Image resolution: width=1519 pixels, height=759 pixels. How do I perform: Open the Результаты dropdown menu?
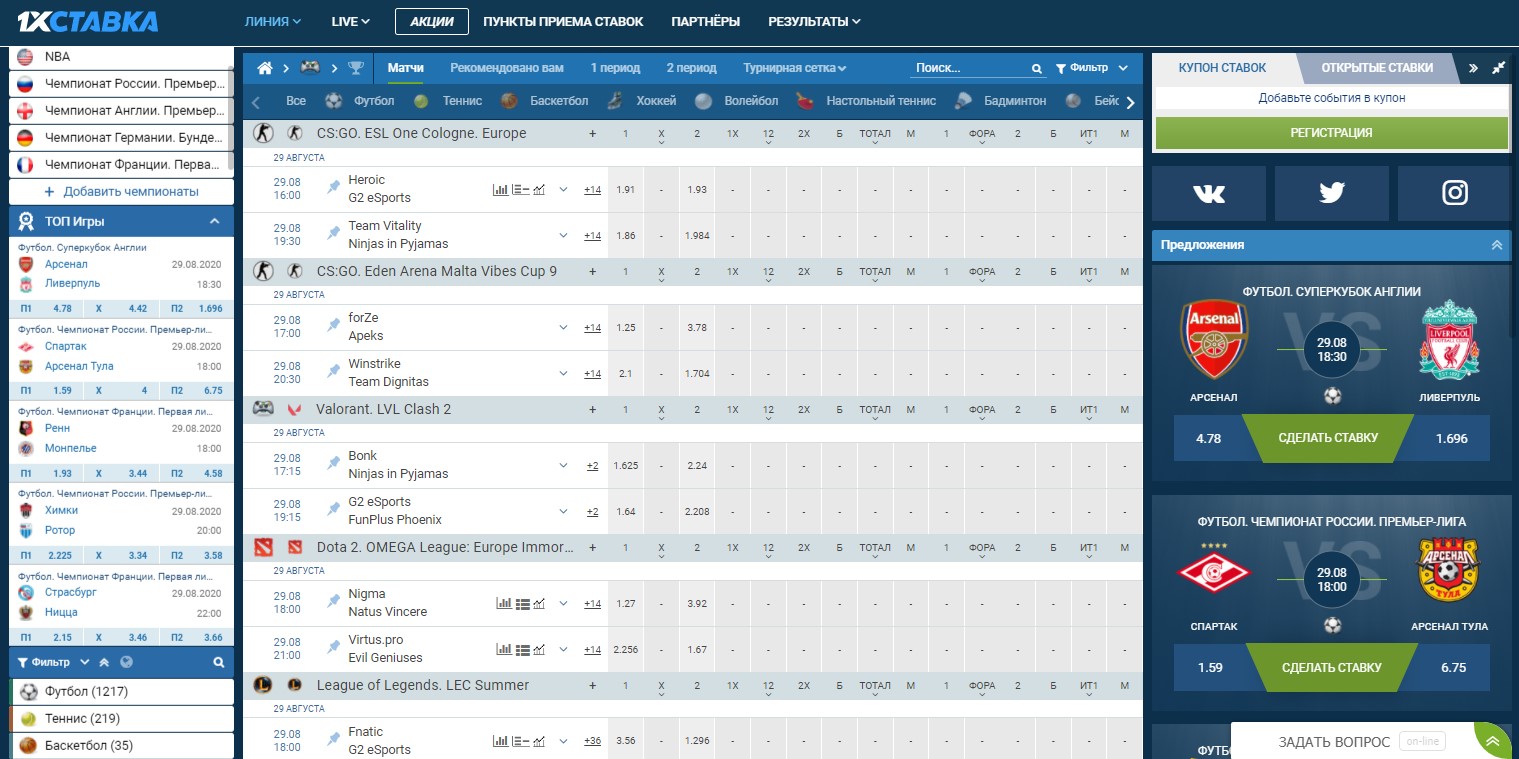pyautogui.click(x=814, y=21)
